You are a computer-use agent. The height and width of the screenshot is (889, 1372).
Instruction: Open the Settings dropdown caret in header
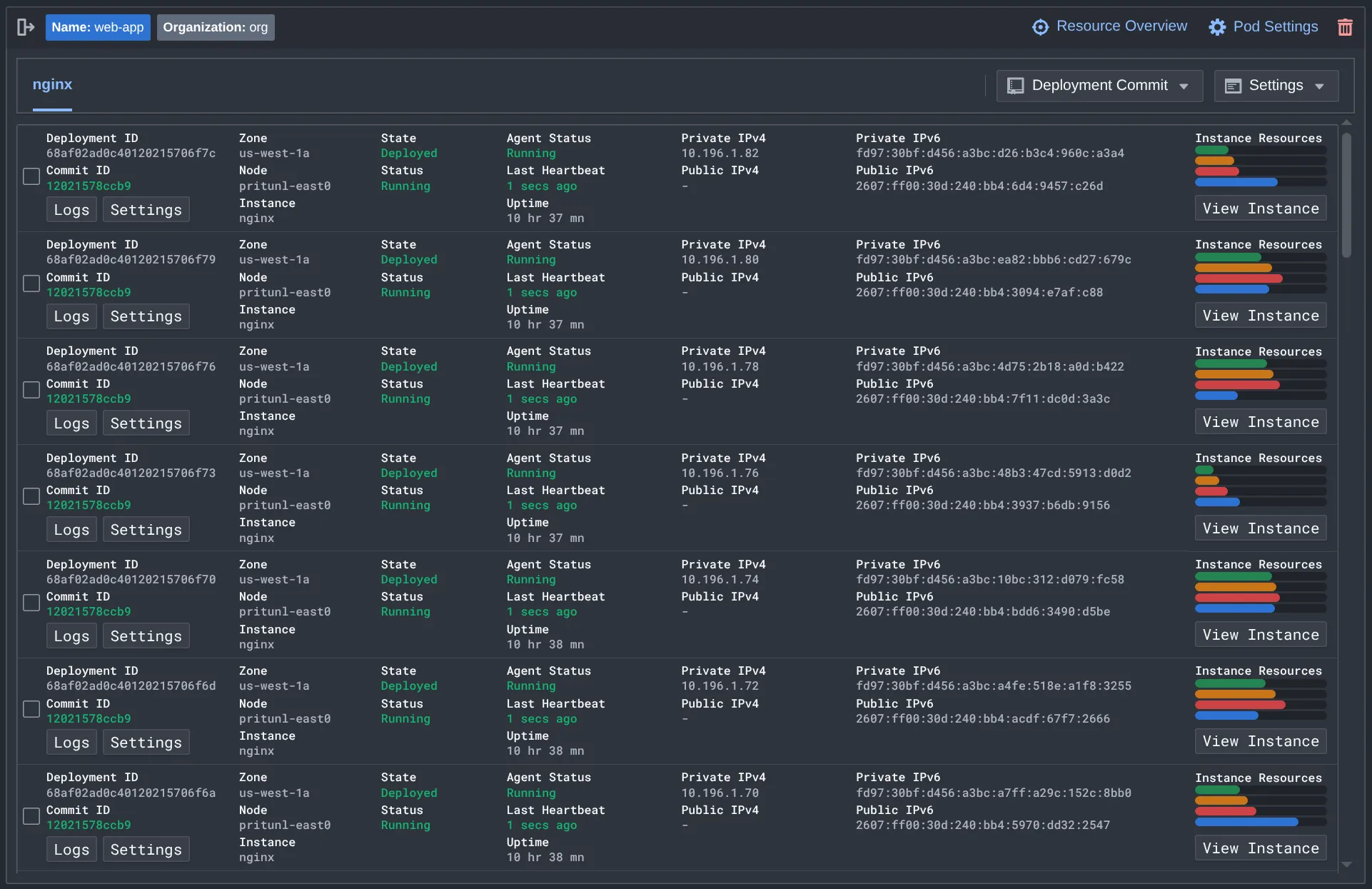[x=1320, y=86]
